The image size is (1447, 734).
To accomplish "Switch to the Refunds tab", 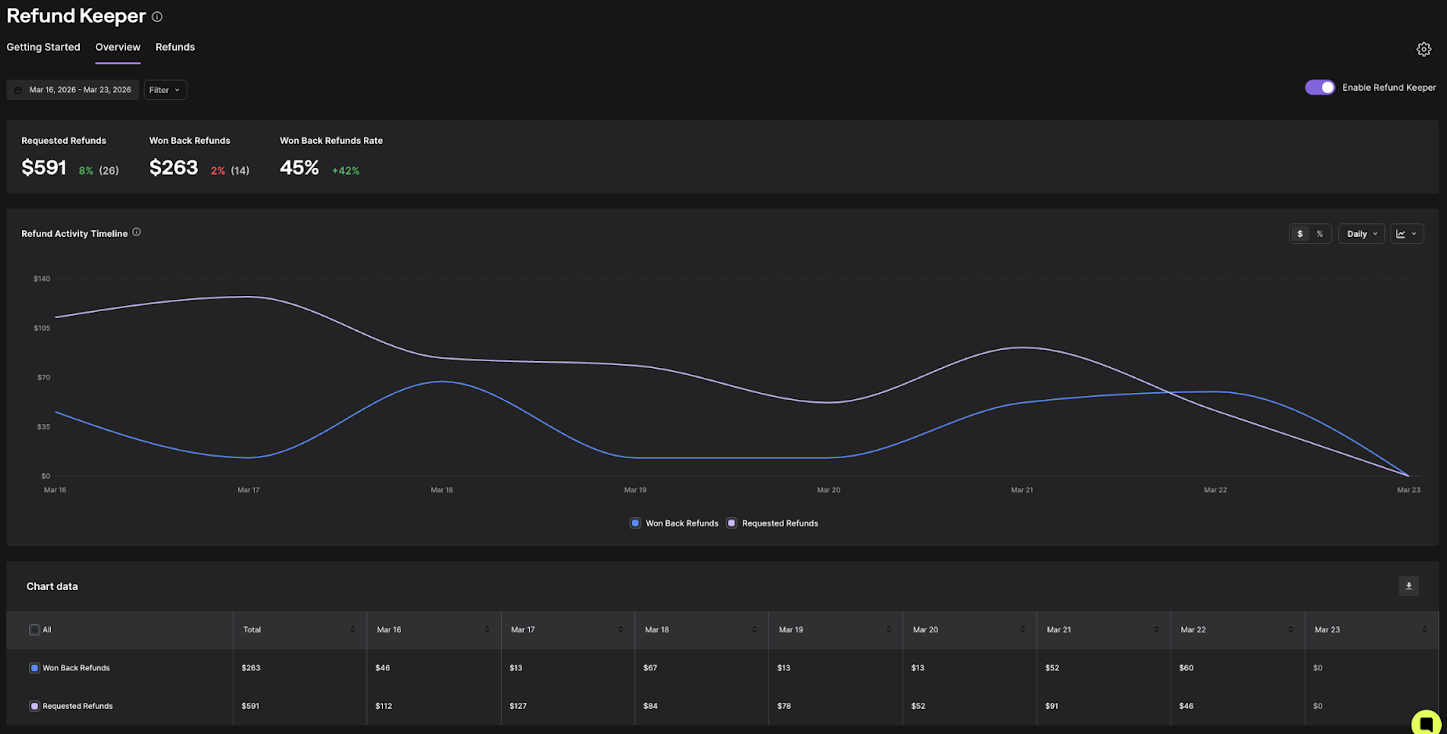I will point(175,47).
